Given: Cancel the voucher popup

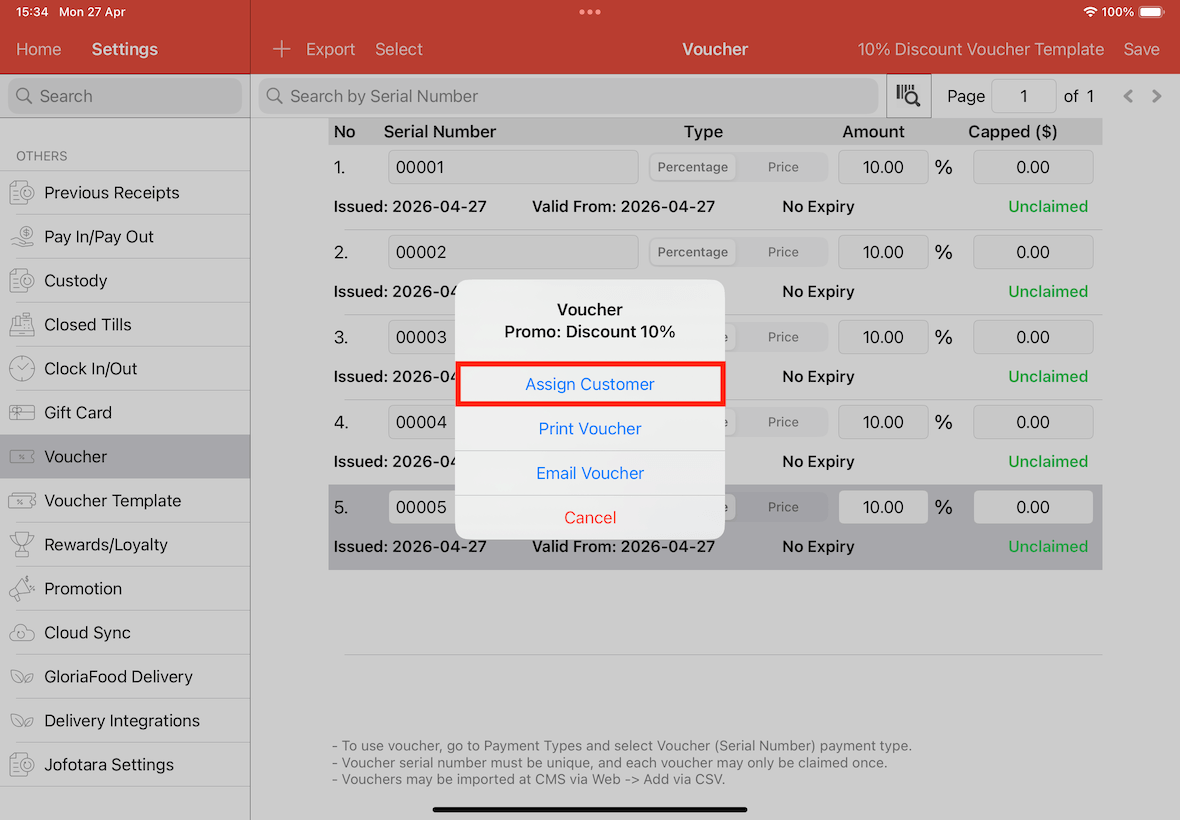Looking at the screenshot, I should (590, 518).
